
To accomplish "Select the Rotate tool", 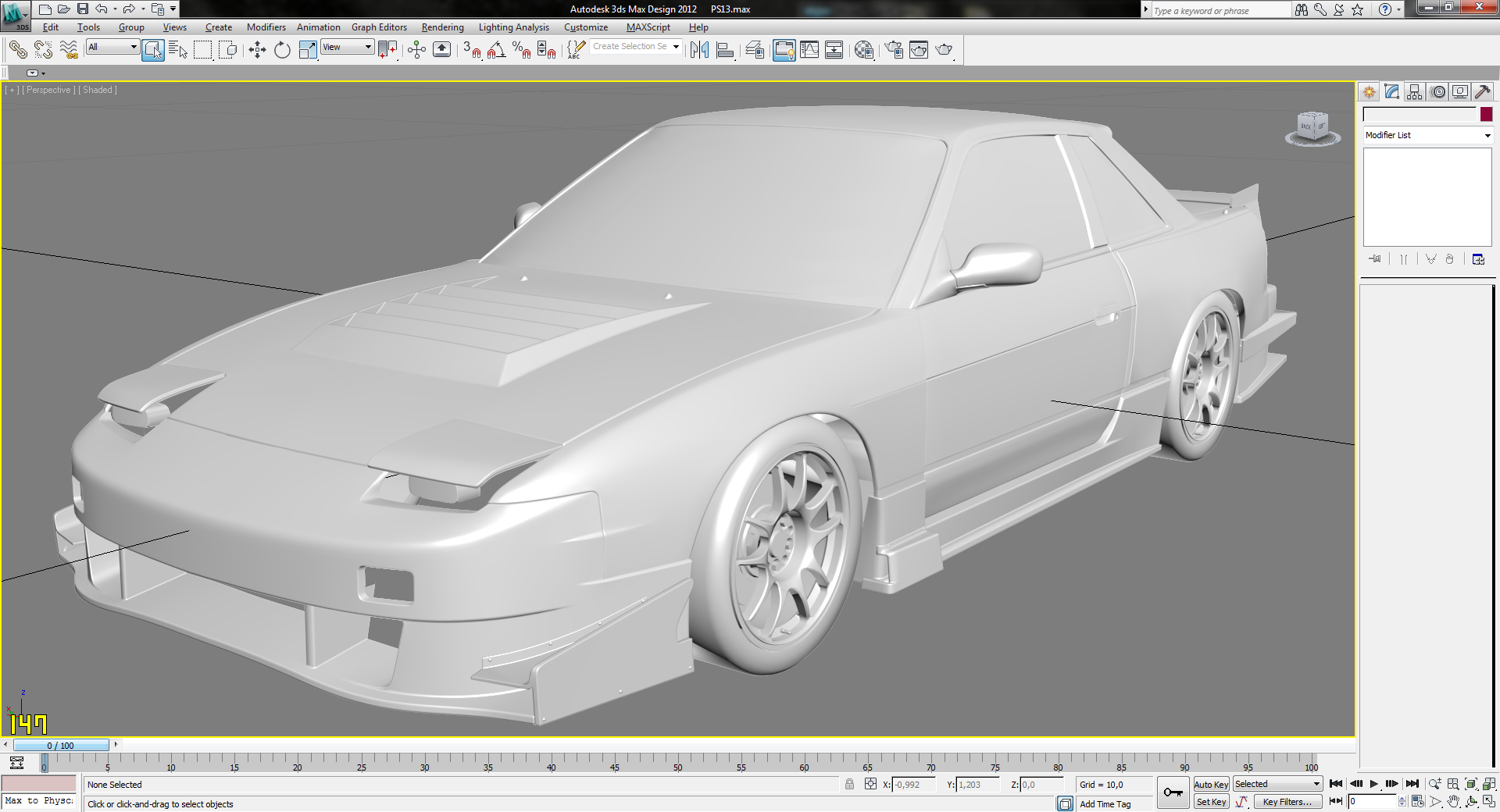I will 282,50.
